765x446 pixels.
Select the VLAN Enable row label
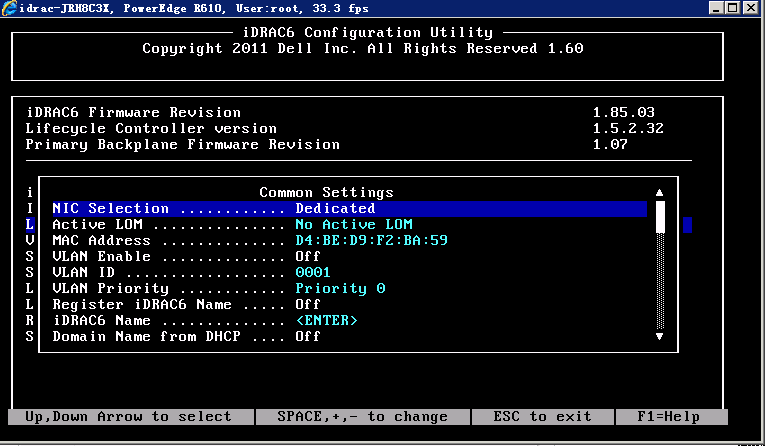coord(101,257)
